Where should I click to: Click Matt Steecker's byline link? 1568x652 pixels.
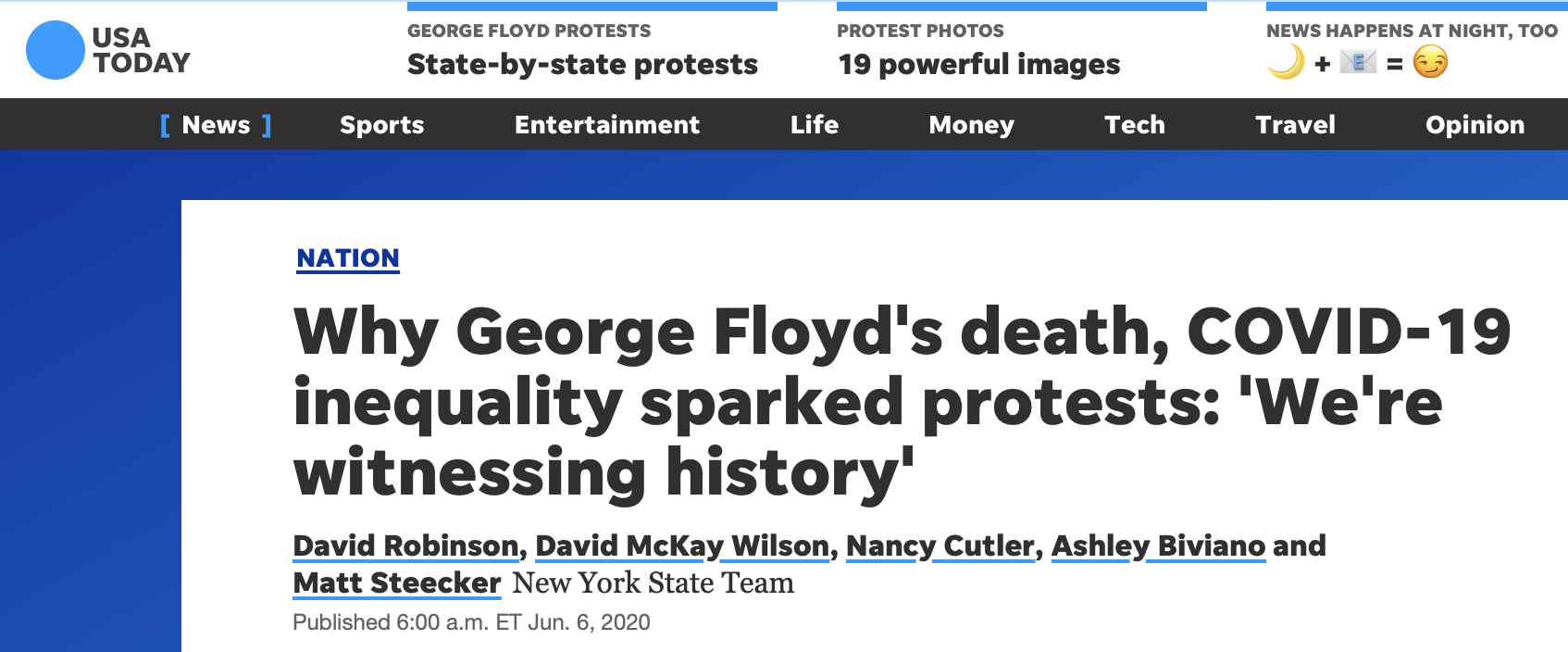397,583
